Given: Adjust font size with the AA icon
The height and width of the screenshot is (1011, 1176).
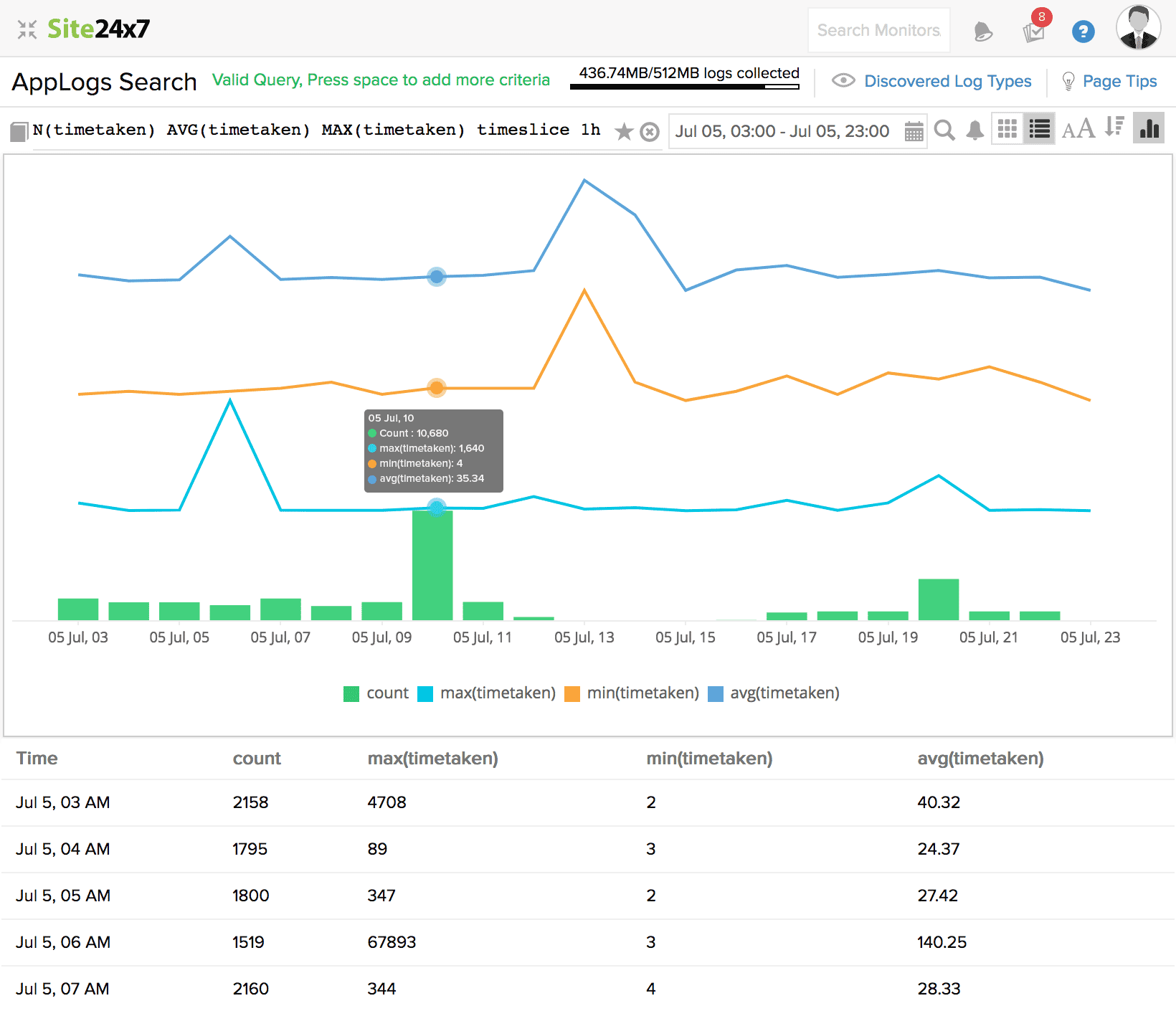Looking at the screenshot, I should click(1078, 129).
